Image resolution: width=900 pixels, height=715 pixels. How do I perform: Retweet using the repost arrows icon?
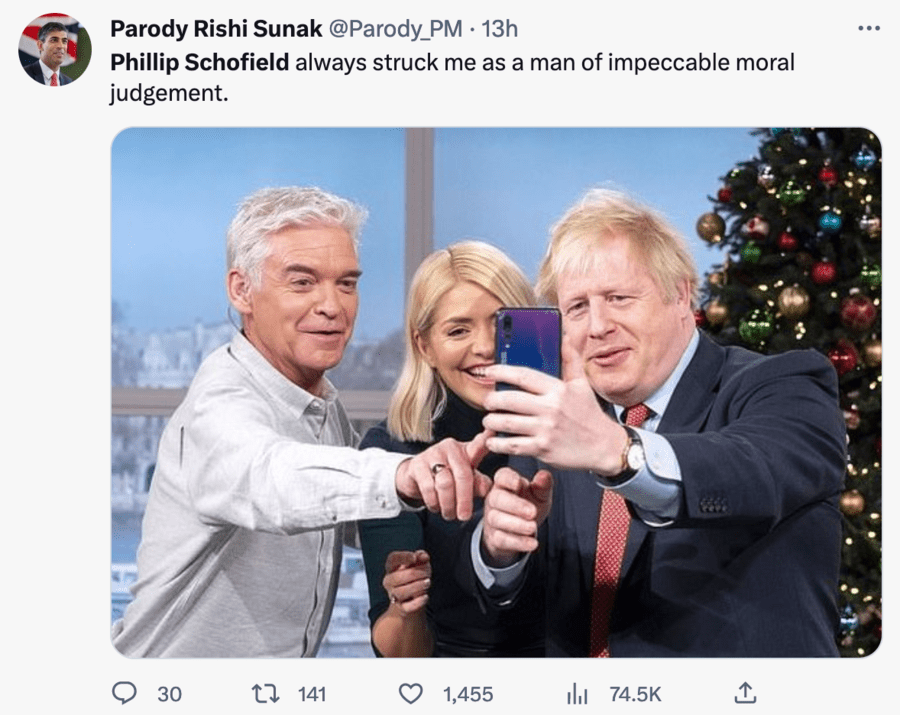[266, 694]
